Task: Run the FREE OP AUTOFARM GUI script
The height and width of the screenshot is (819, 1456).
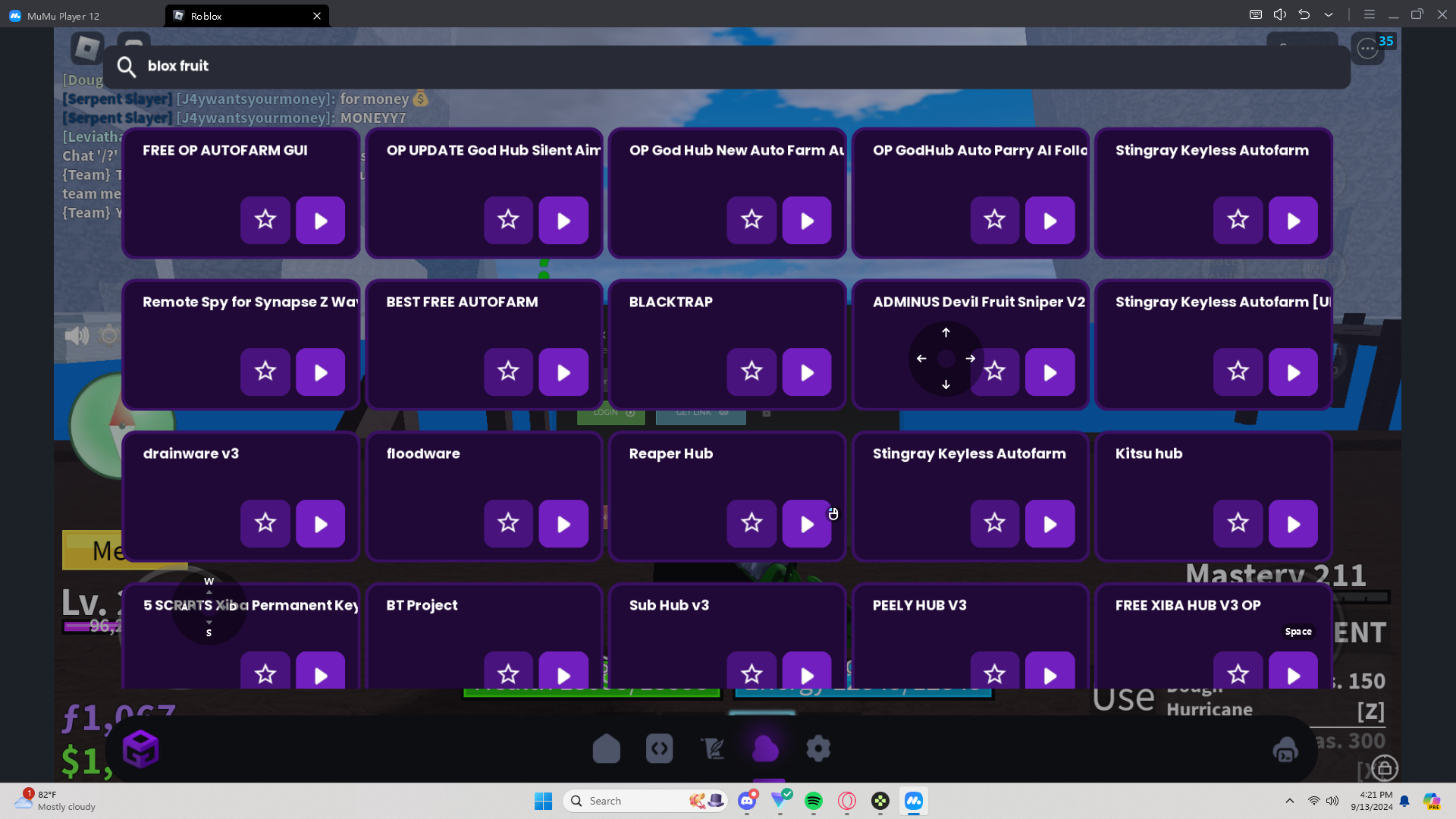Action: click(x=320, y=221)
